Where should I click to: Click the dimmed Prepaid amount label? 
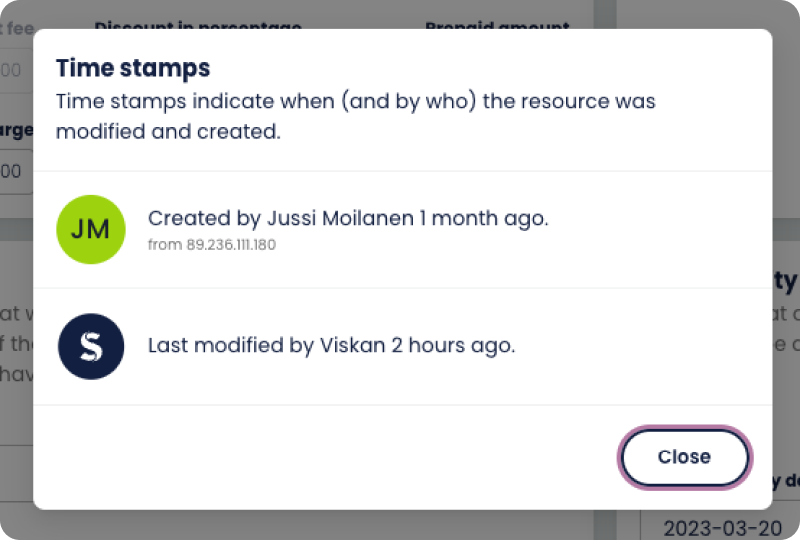(x=497, y=24)
